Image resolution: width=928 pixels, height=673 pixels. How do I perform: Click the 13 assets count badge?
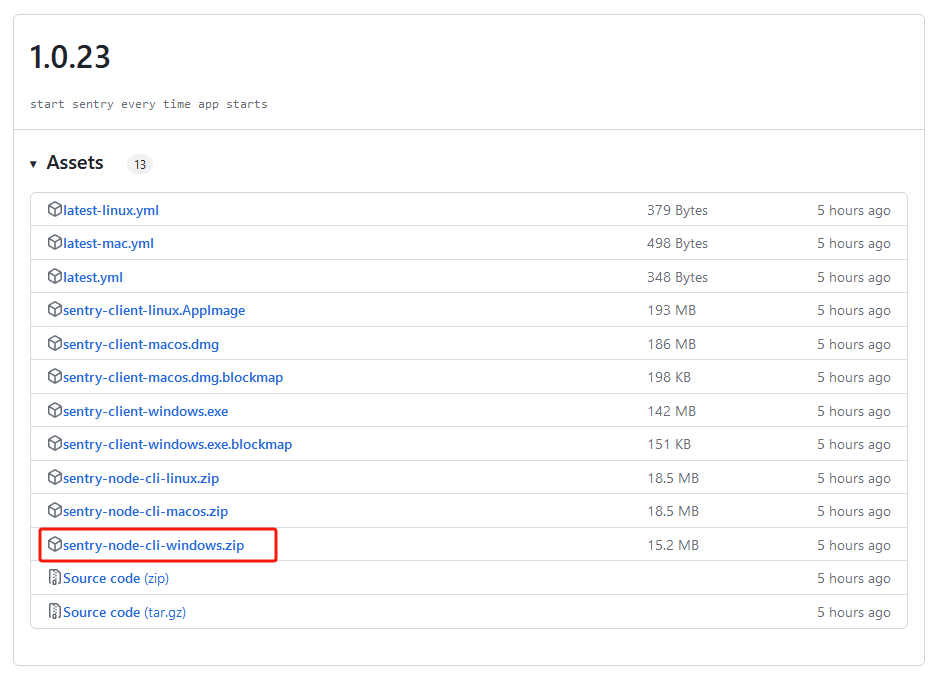pyautogui.click(x=140, y=164)
